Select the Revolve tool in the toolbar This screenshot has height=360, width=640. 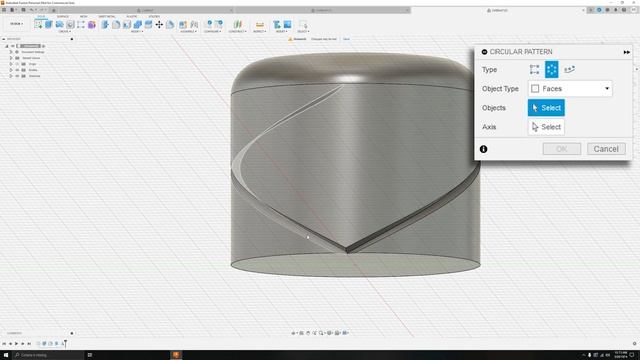pyautogui.click(x=60, y=24)
